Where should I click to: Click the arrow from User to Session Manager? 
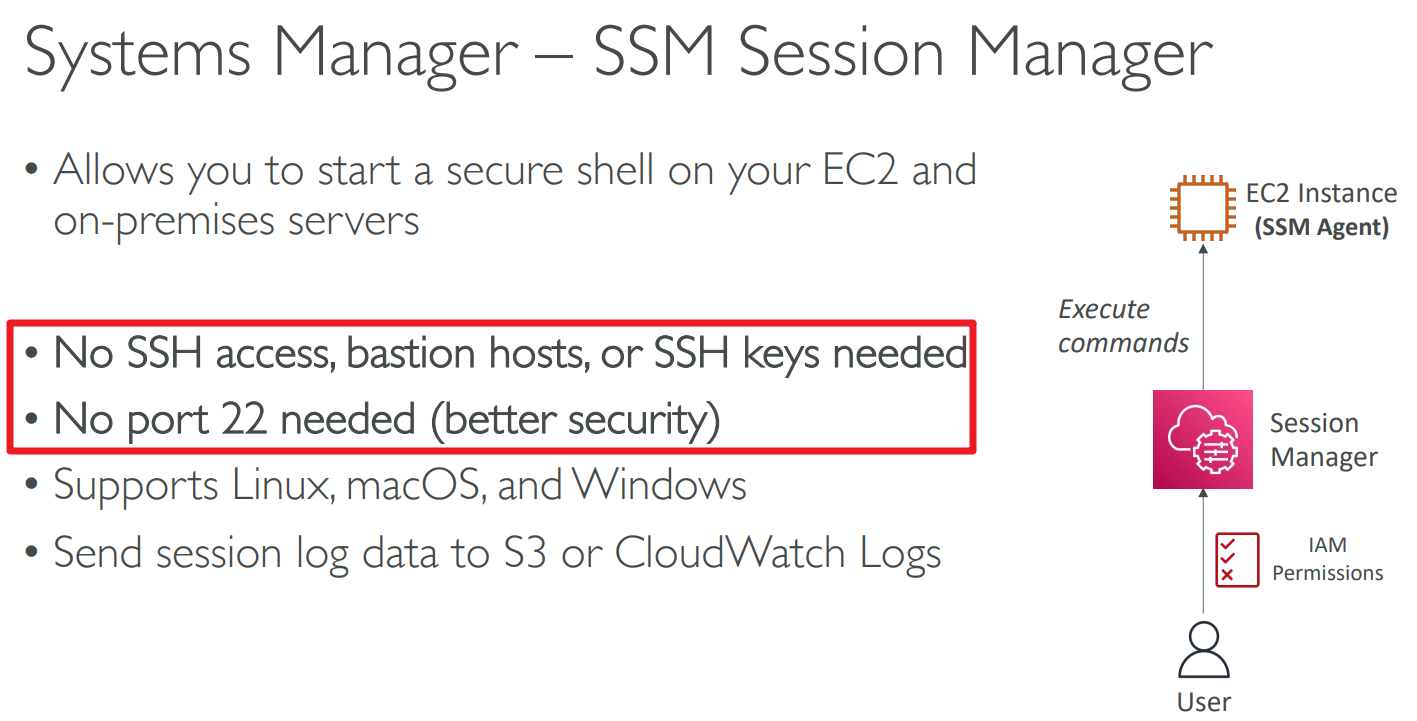pyautogui.click(x=1203, y=550)
